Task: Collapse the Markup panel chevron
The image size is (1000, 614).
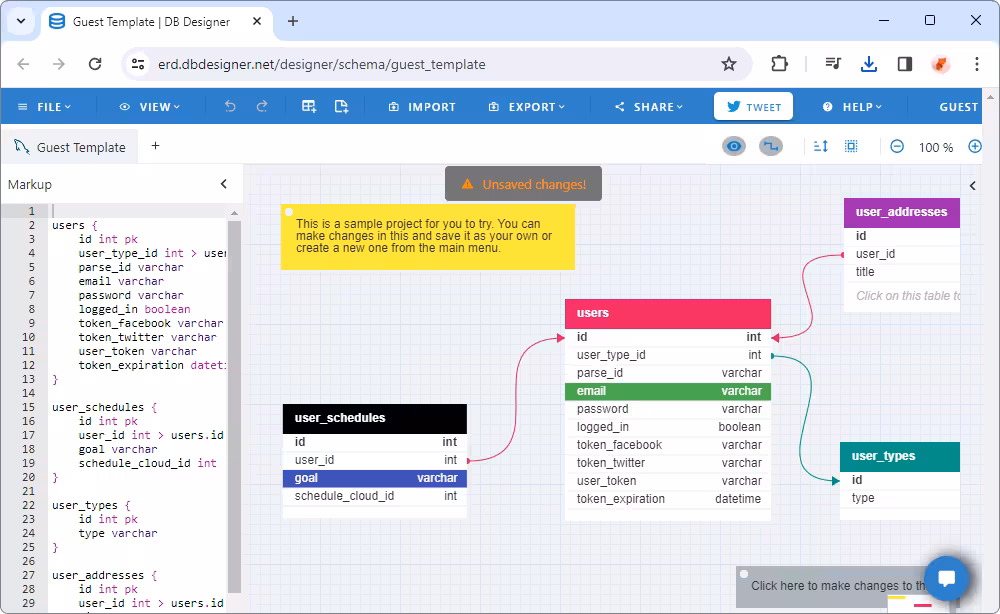Action: click(x=224, y=184)
